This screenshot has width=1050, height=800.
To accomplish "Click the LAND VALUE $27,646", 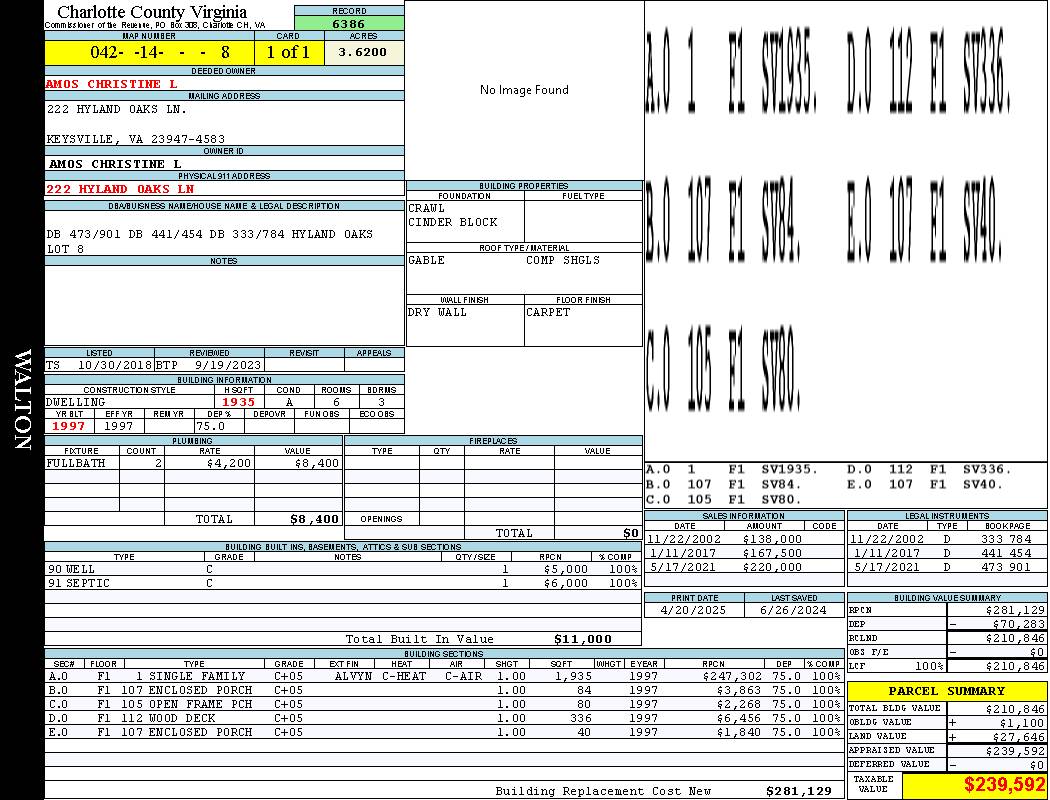I will 1018,737.
